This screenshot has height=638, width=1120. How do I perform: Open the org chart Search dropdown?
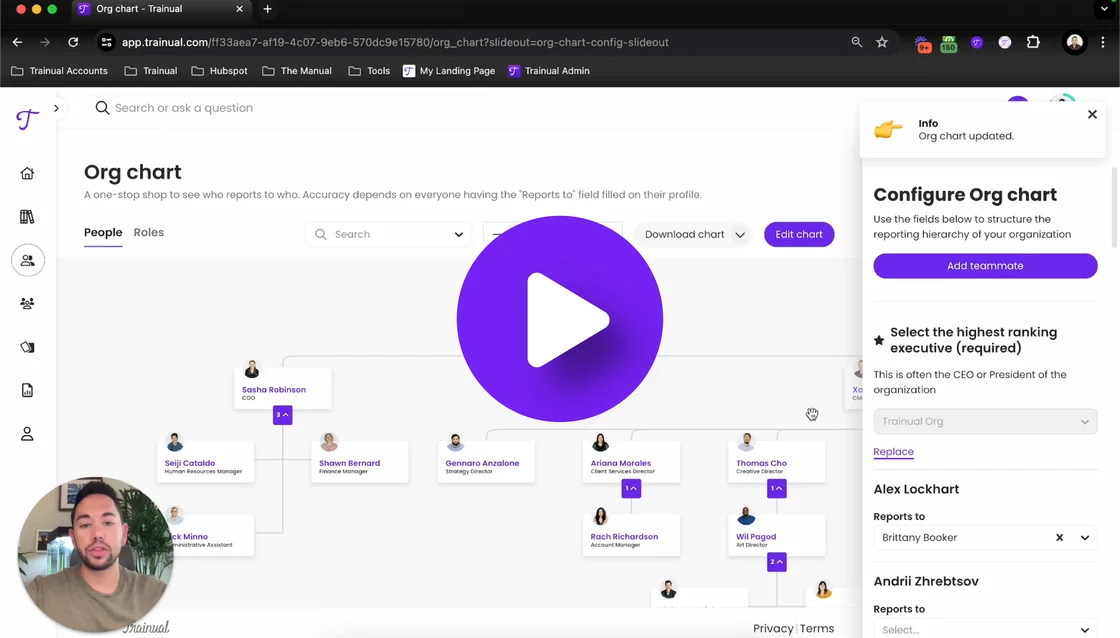[388, 234]
